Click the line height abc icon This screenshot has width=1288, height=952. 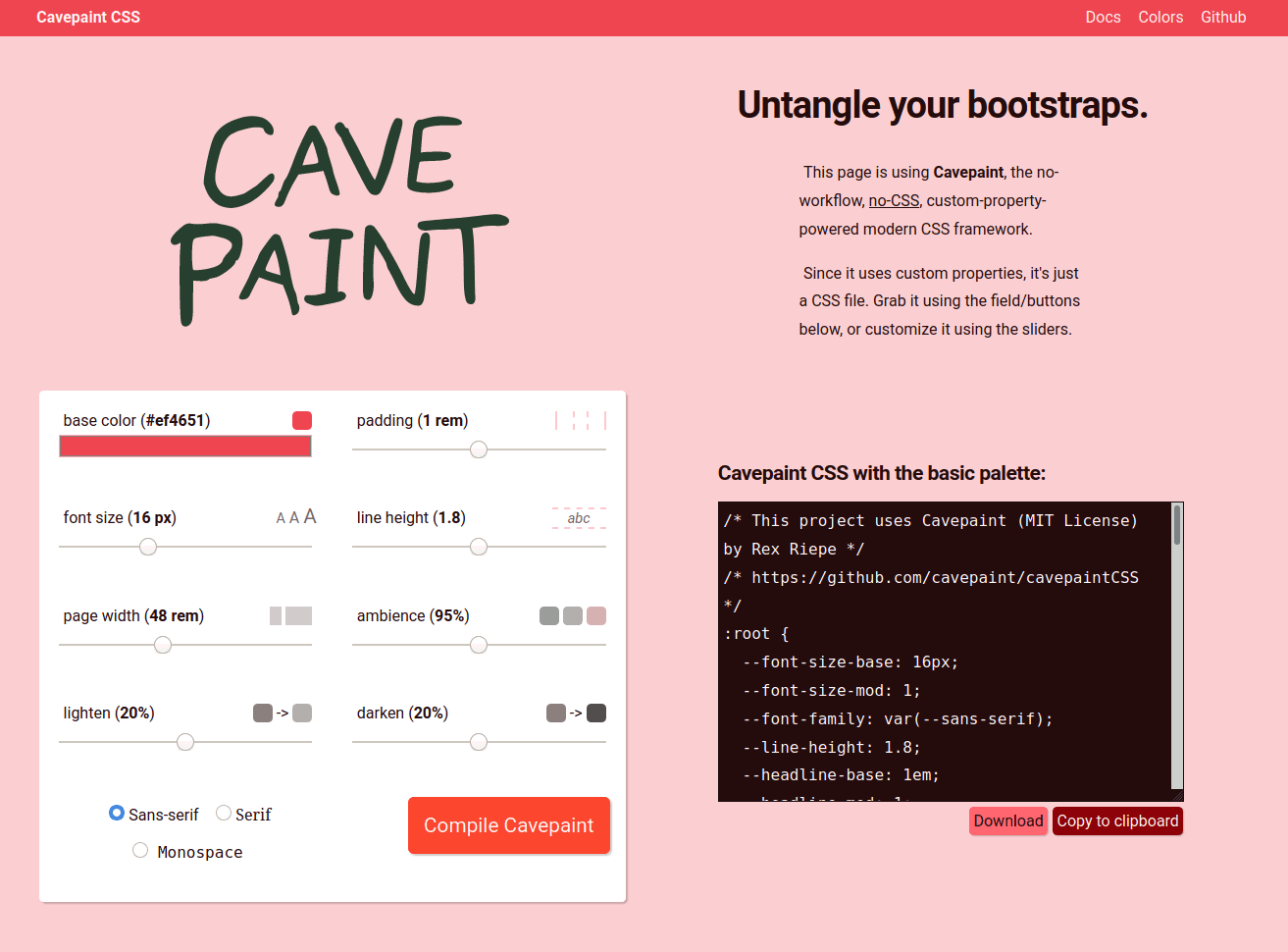579,518
